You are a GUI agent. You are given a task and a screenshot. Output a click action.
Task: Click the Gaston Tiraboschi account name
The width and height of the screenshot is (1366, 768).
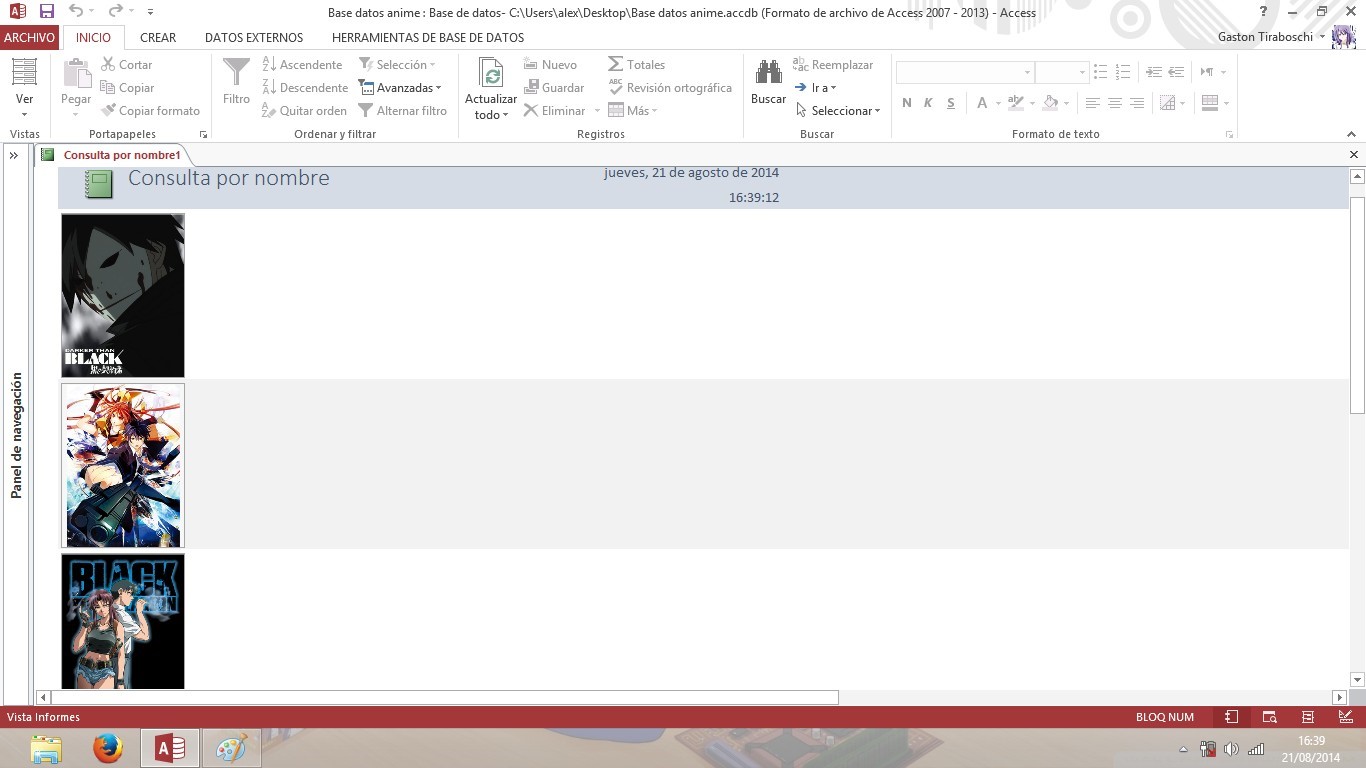[x=1265, y=37]
